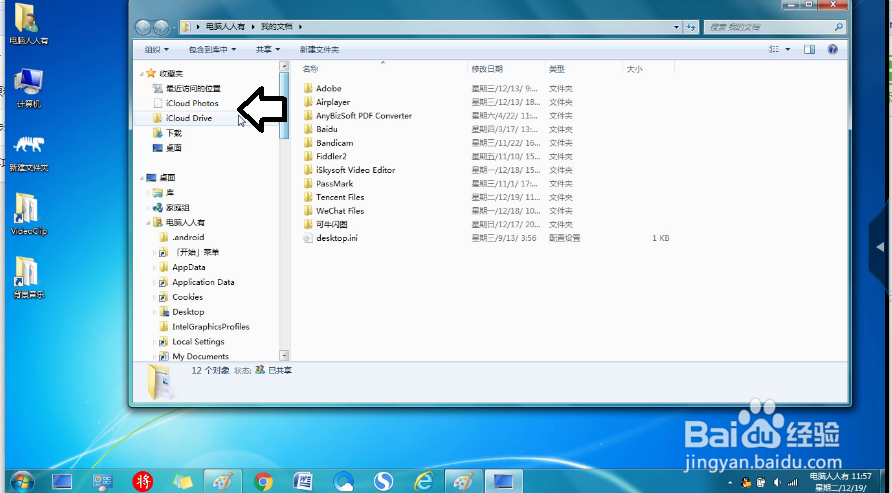This screenshot has height=493, width=892.
Task: Select iCloud Drive in favorites
Action: point(188,118)
